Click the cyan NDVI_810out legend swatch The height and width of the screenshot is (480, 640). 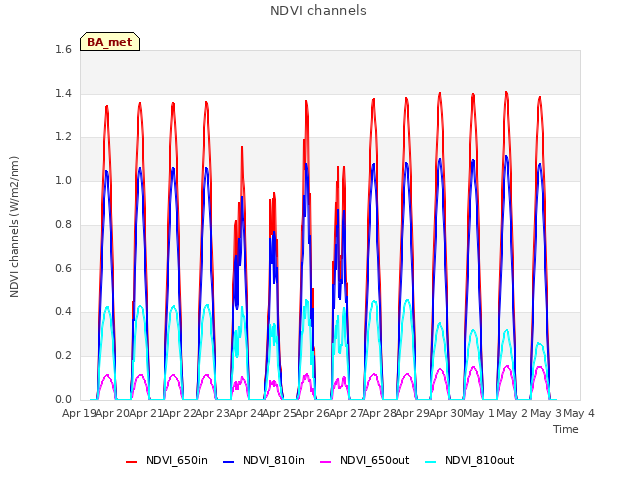point(431,462)
